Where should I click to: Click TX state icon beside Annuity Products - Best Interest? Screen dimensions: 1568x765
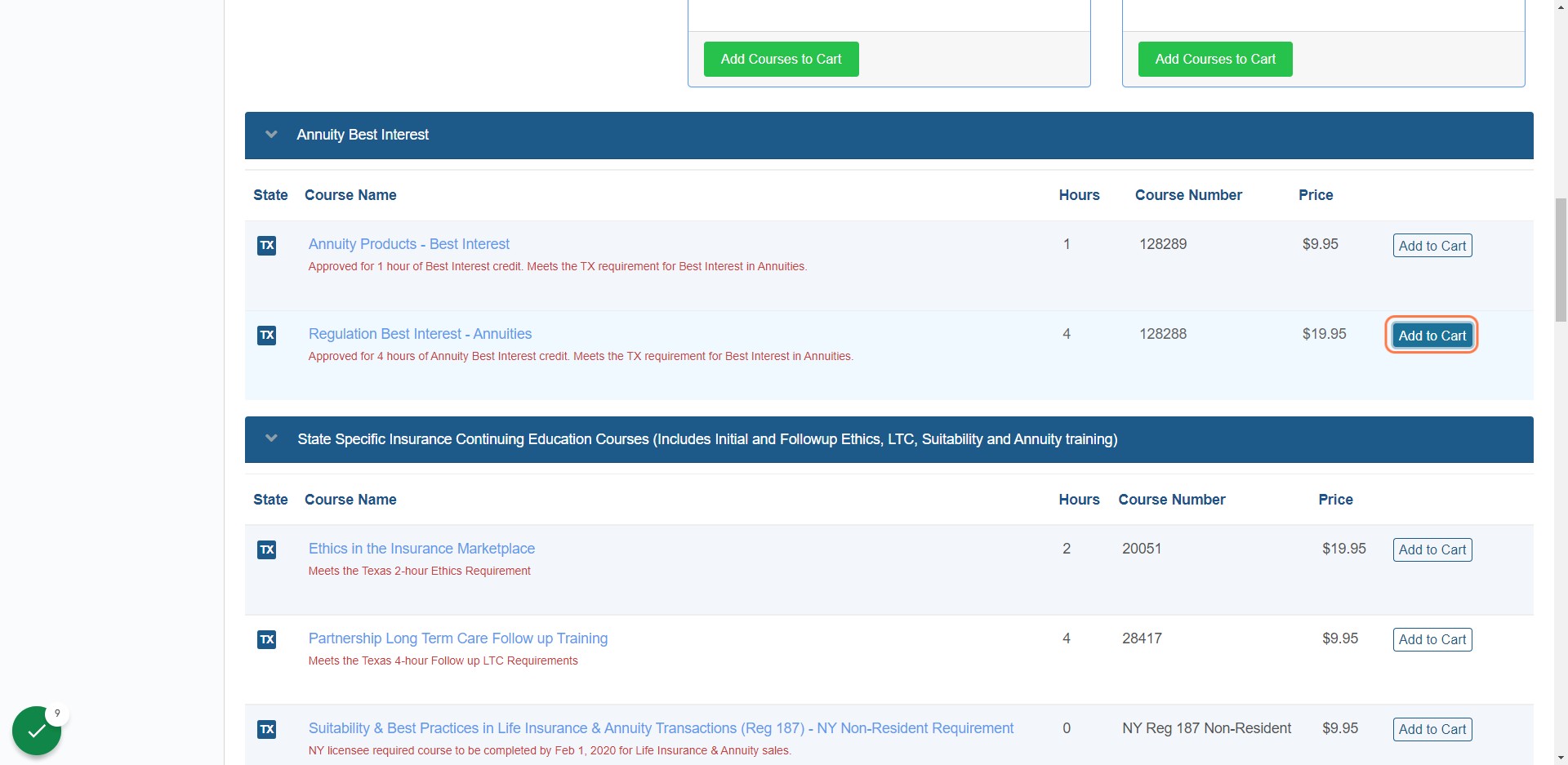[x=267, y=246]
